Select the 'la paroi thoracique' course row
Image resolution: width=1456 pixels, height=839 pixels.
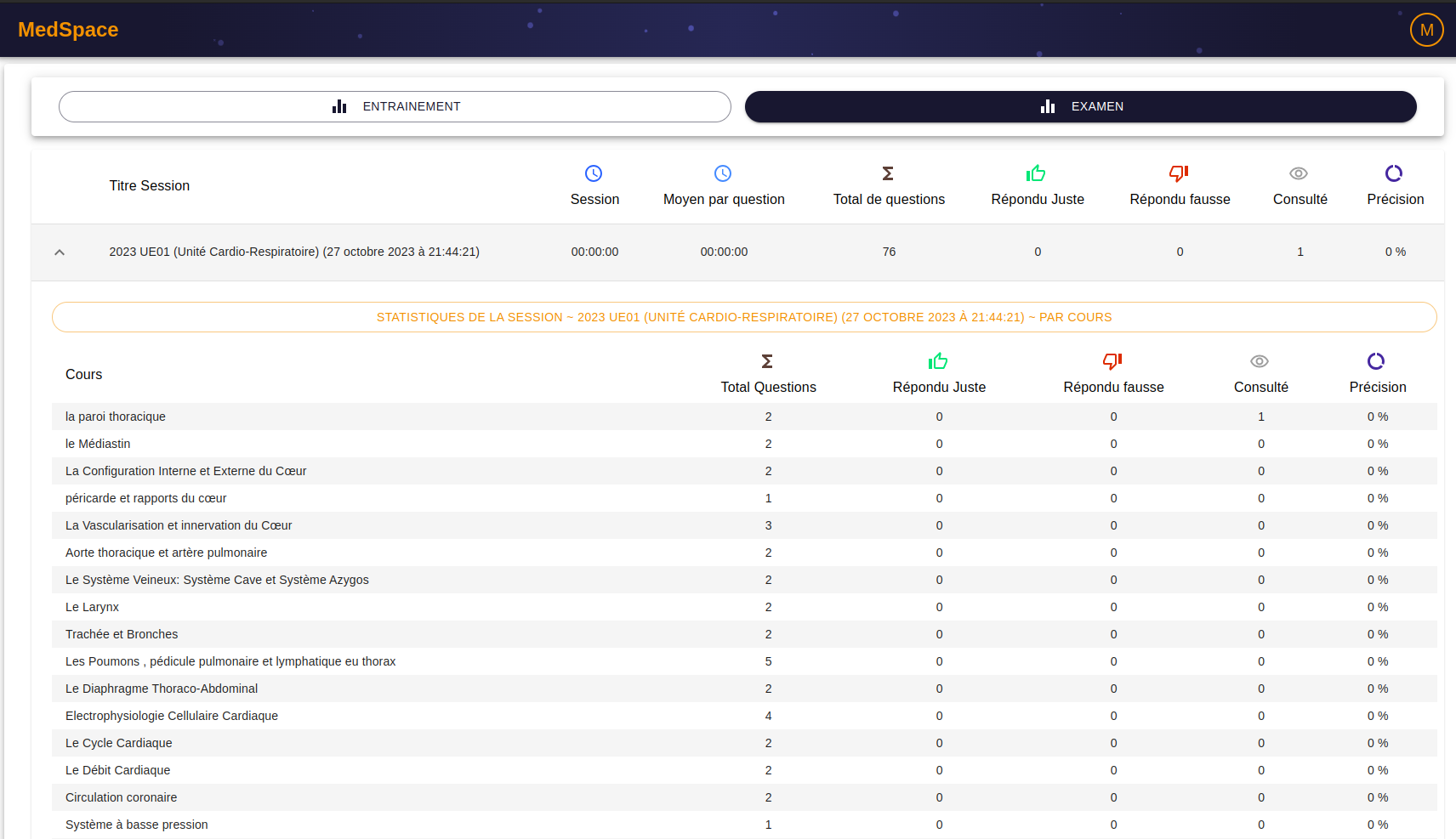(116, 417)
